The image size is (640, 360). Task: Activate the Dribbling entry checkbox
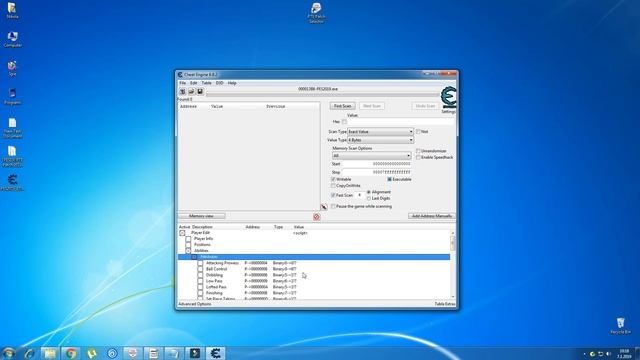pos(200,275)
